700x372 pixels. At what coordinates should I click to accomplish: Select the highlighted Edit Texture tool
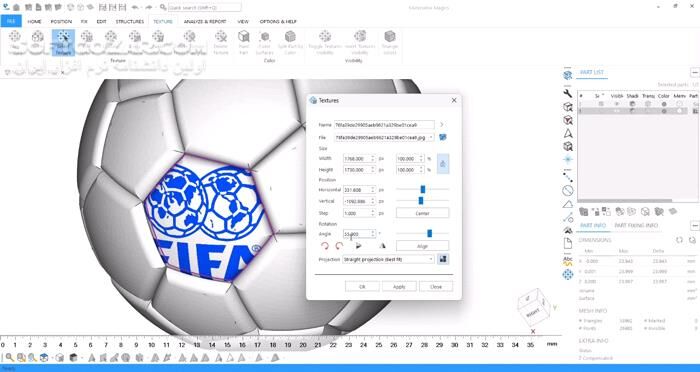click(x=63, y=42)
